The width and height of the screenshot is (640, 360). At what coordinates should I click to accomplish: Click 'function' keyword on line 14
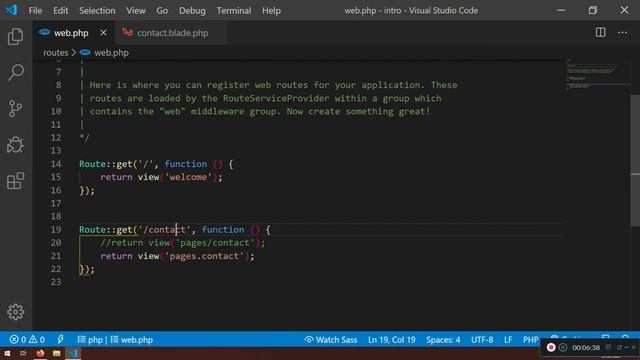tap(186, 164)
